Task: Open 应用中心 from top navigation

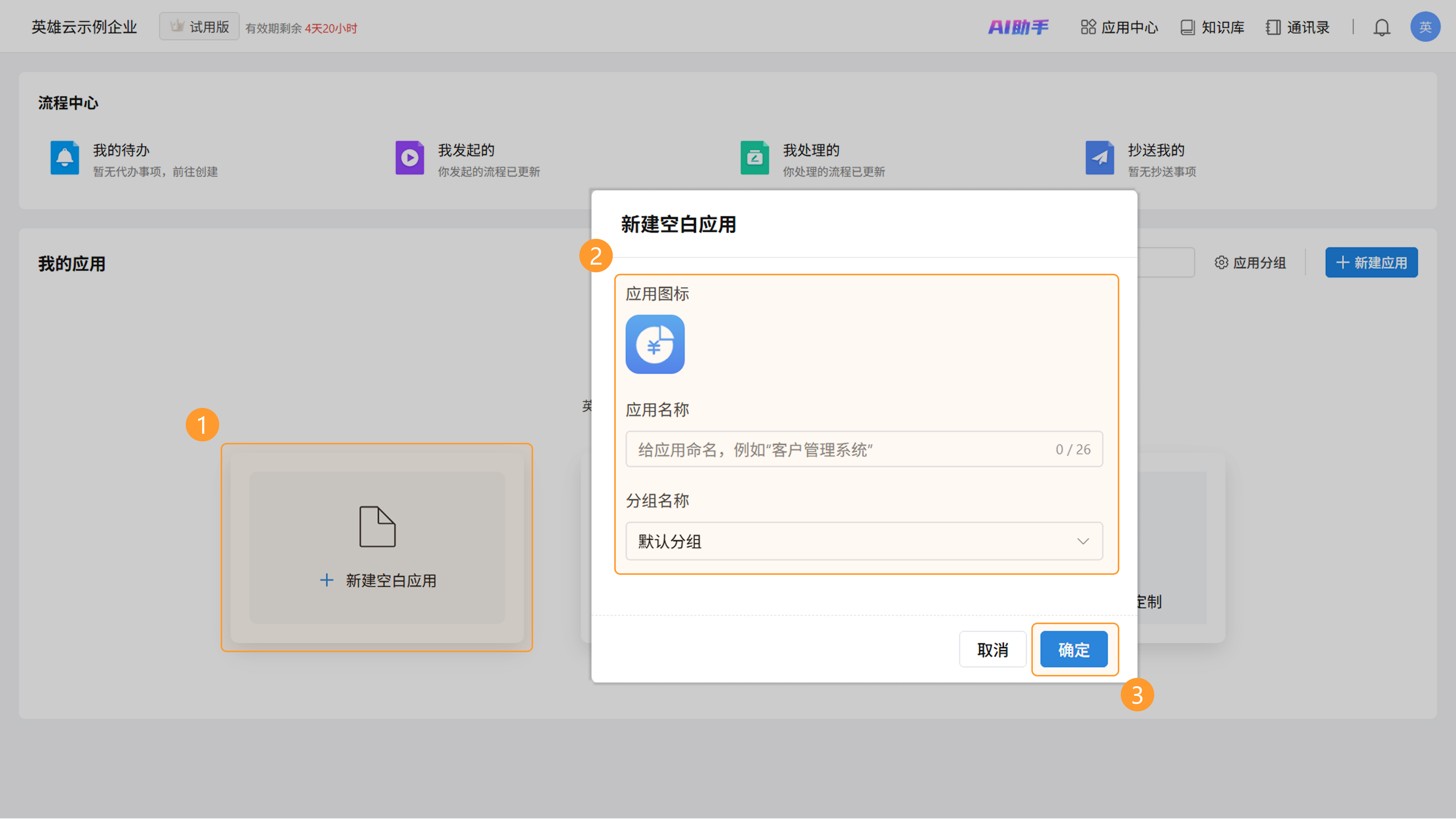Action: (1119, 27)
